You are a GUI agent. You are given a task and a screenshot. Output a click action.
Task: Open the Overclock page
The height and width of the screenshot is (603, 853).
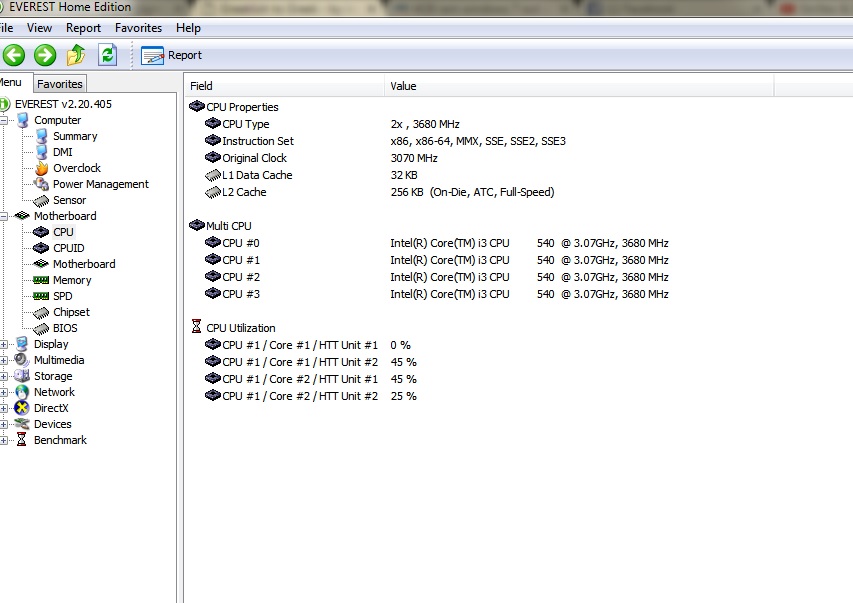(77, 168)
